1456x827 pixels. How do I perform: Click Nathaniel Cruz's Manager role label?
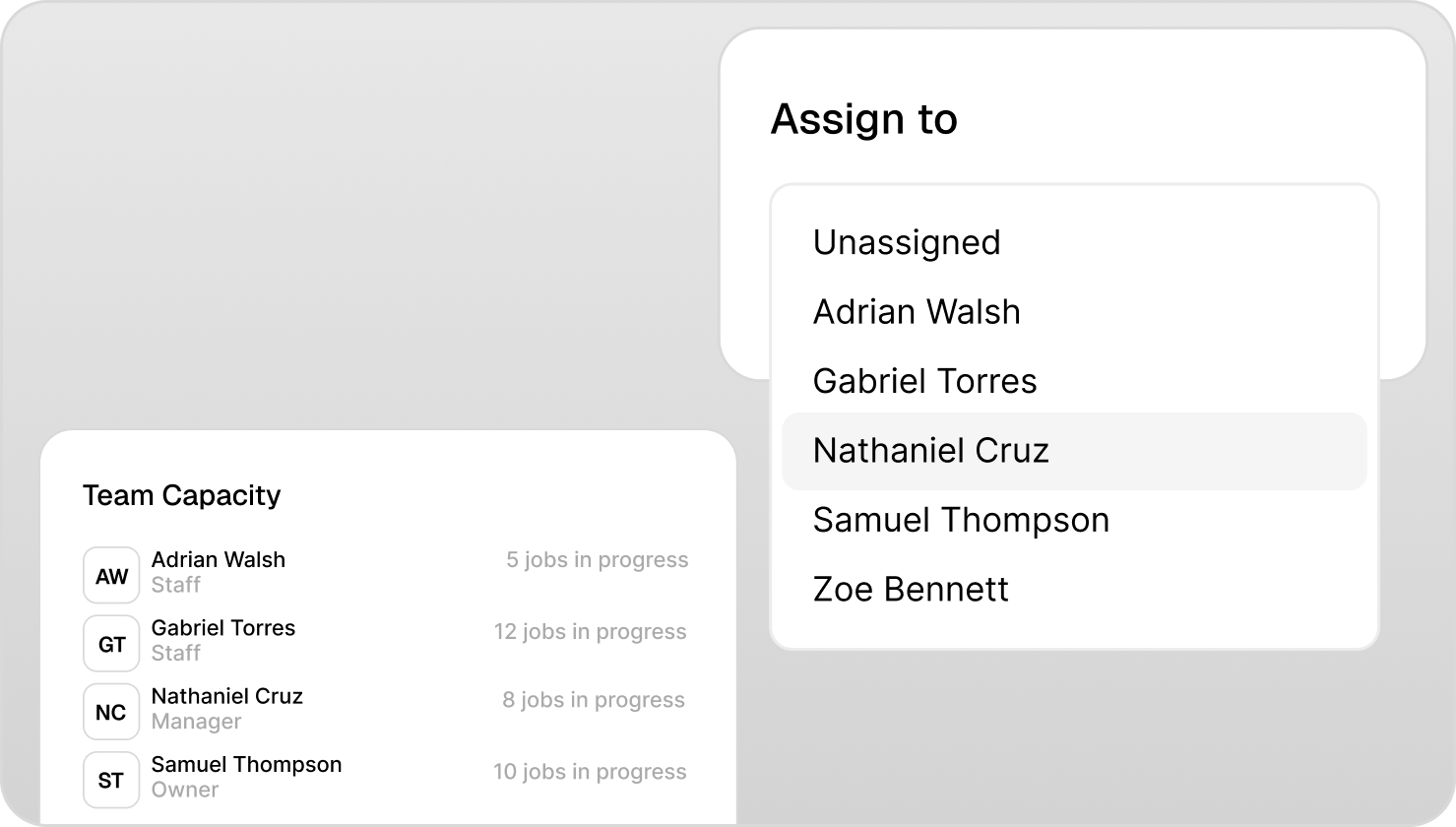pyautogui.click(x=197, y=723)
